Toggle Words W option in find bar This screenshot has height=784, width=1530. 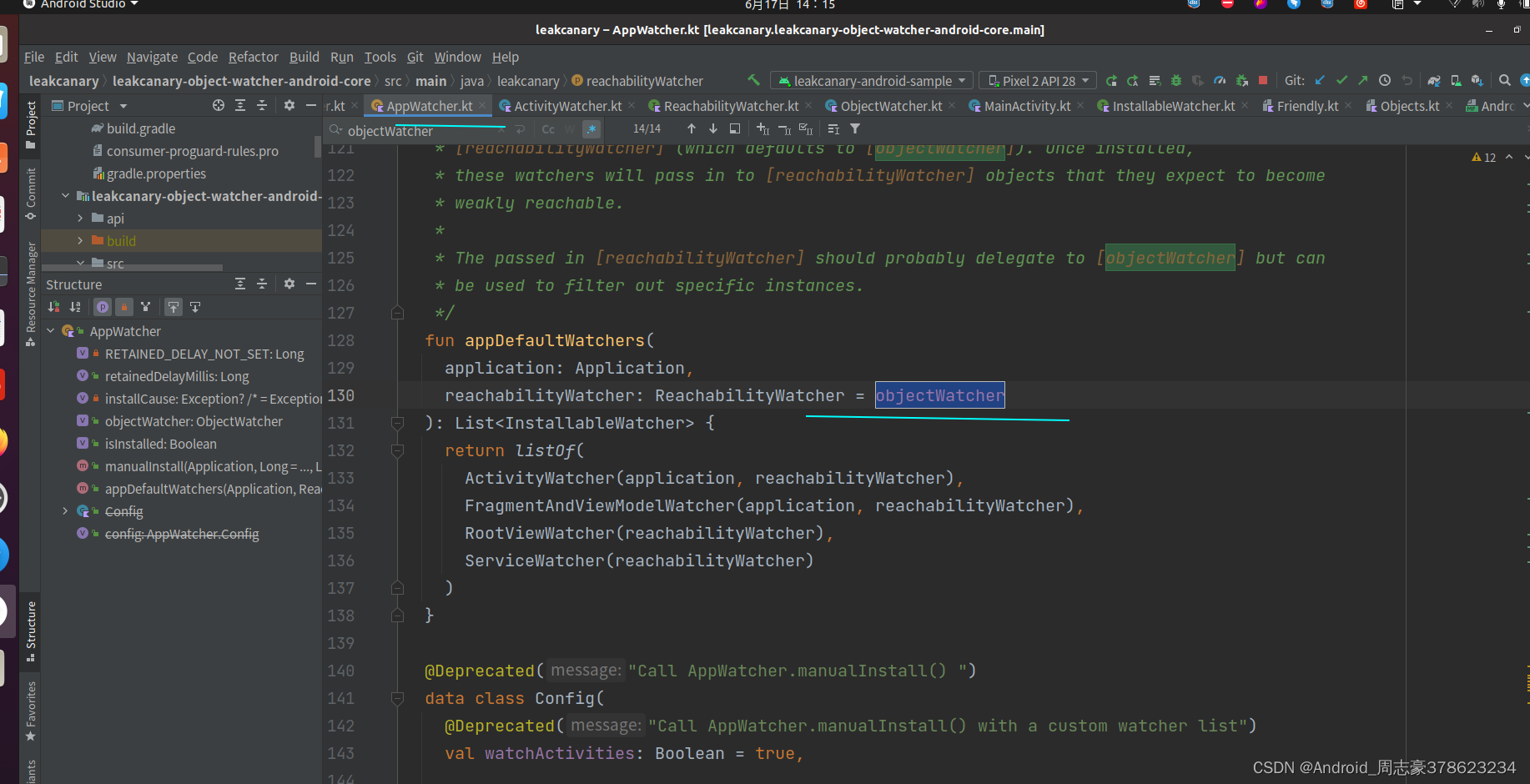[x=570, y=129]
